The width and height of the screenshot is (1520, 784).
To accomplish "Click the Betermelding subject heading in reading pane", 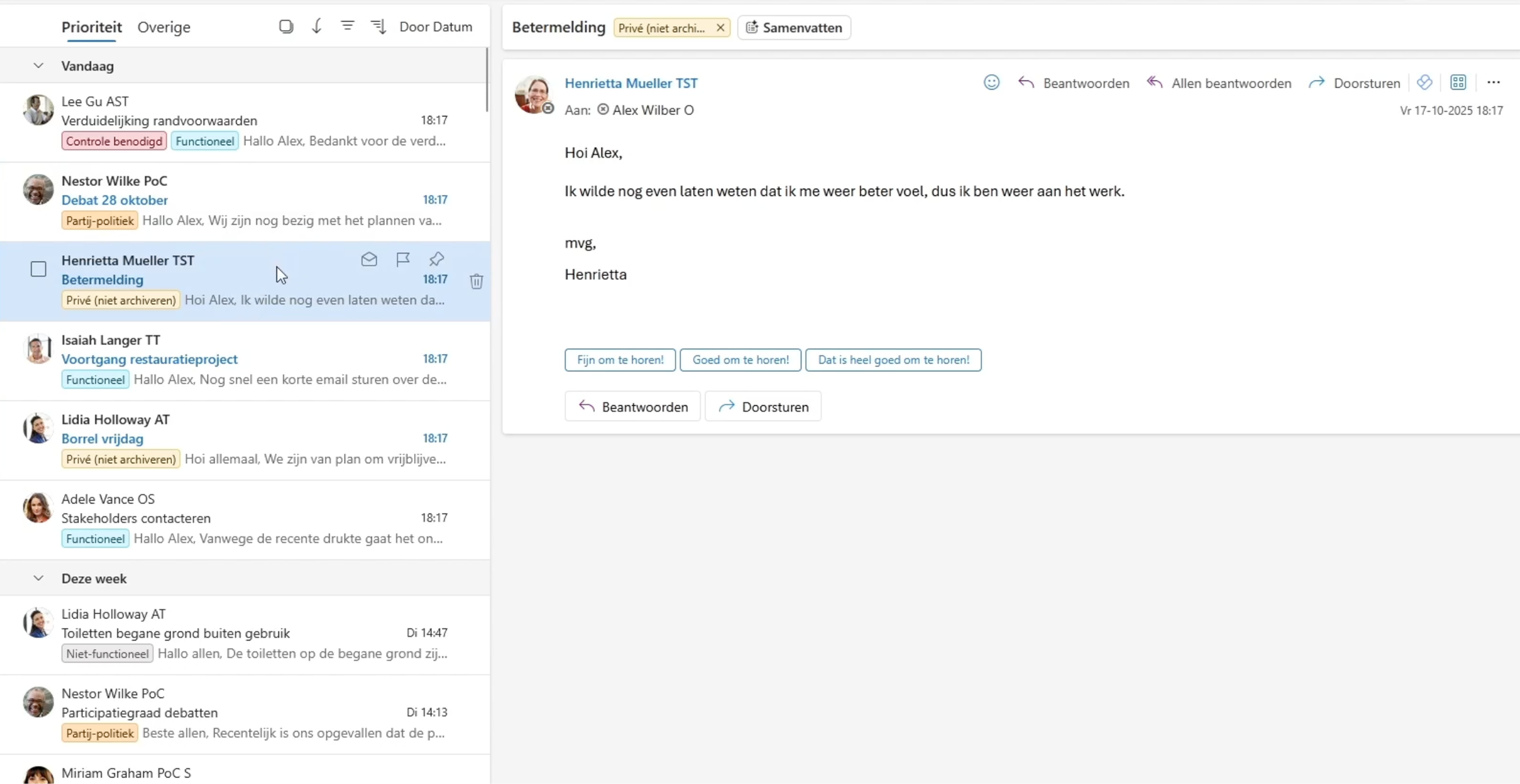I will 559,28.
